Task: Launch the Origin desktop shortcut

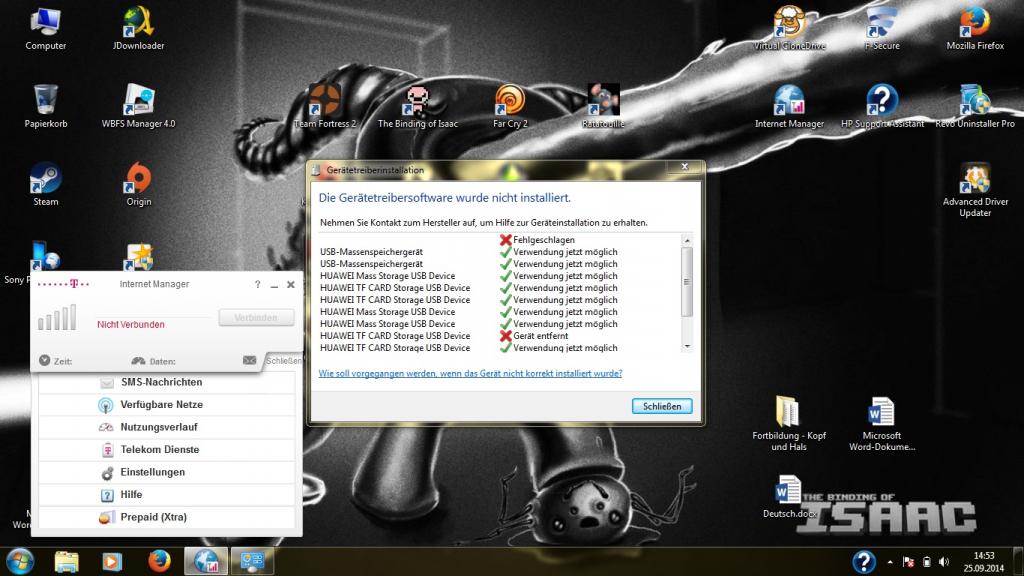Action: point(138,184)
